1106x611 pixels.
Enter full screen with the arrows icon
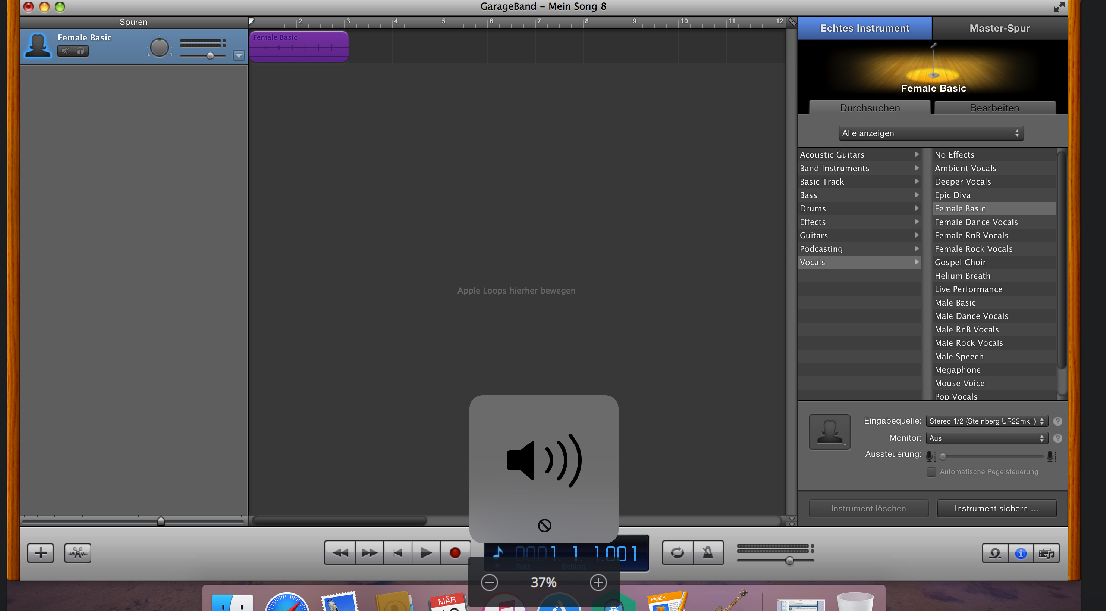1059,7
